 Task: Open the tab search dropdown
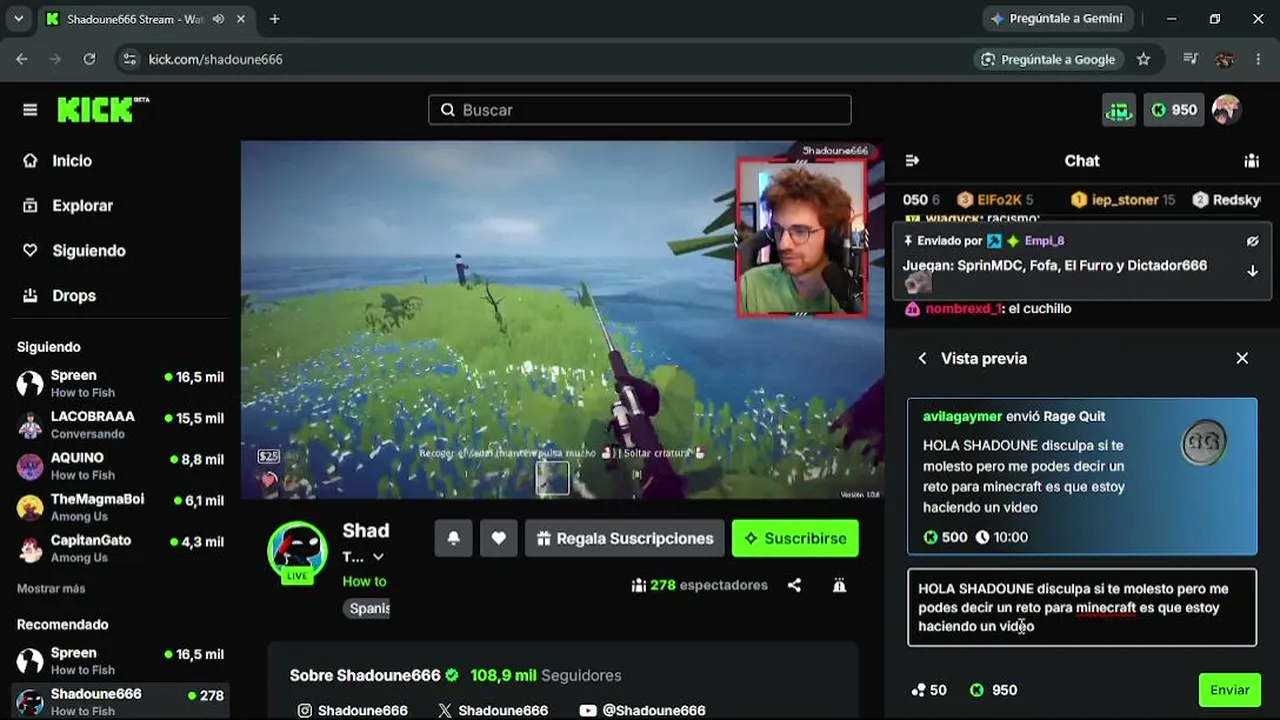click(x=18, y=19)
